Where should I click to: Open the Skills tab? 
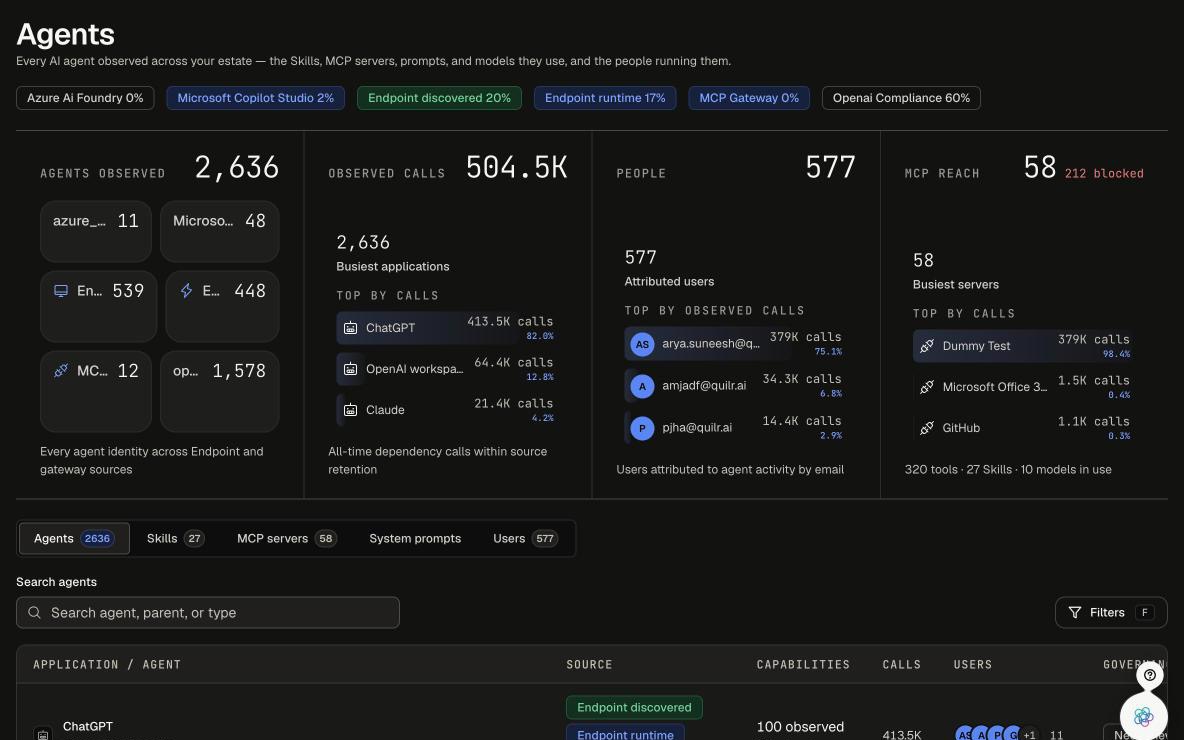pos(175,538)
